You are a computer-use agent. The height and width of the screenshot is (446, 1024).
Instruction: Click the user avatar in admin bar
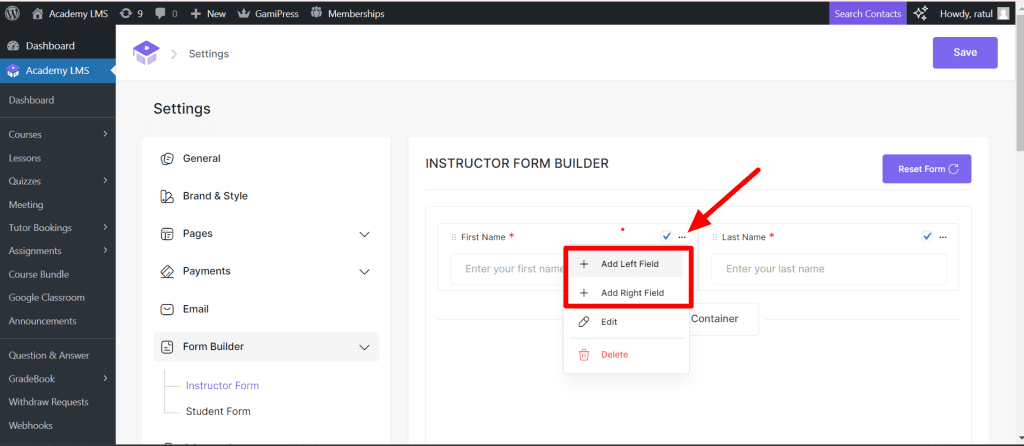[1003, 13]
